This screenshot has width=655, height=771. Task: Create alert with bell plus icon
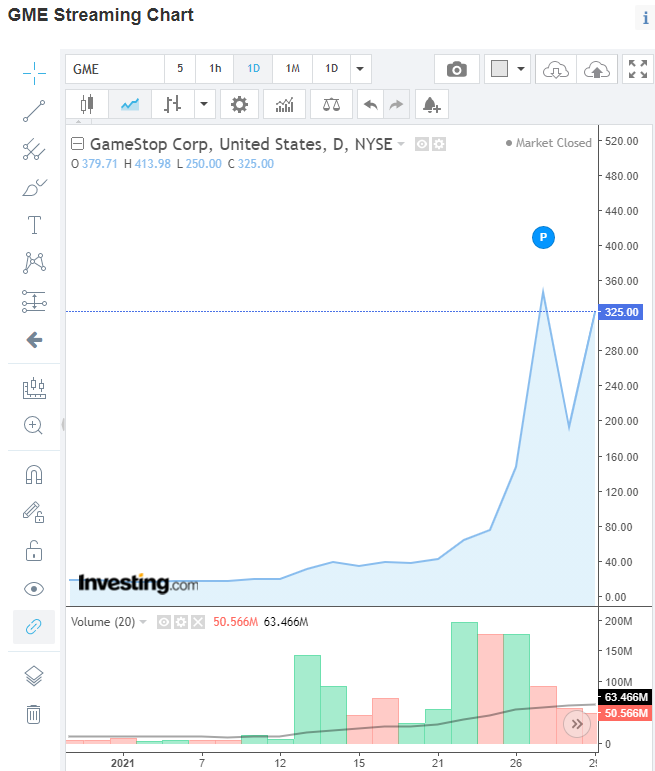(x=432, y=104)
